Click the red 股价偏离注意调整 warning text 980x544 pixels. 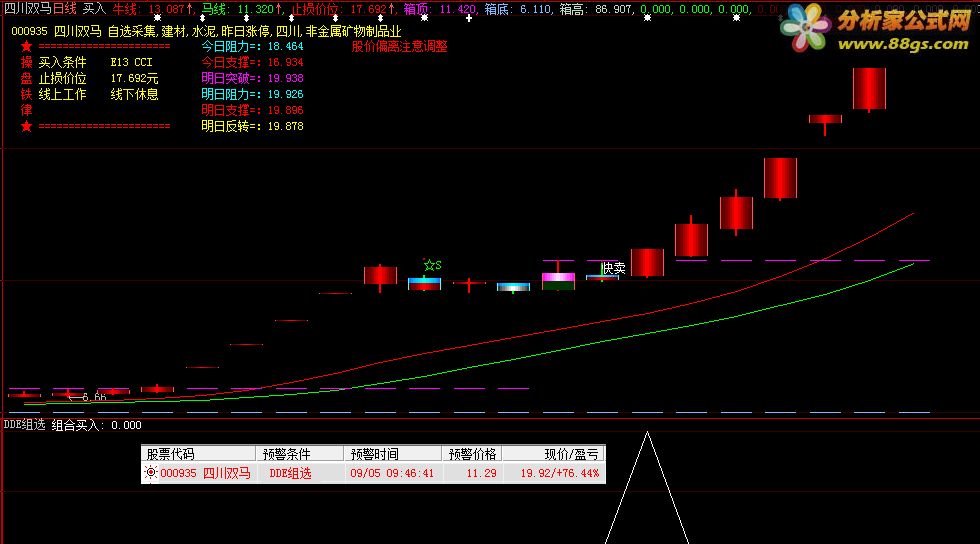(x=399, y=46)
